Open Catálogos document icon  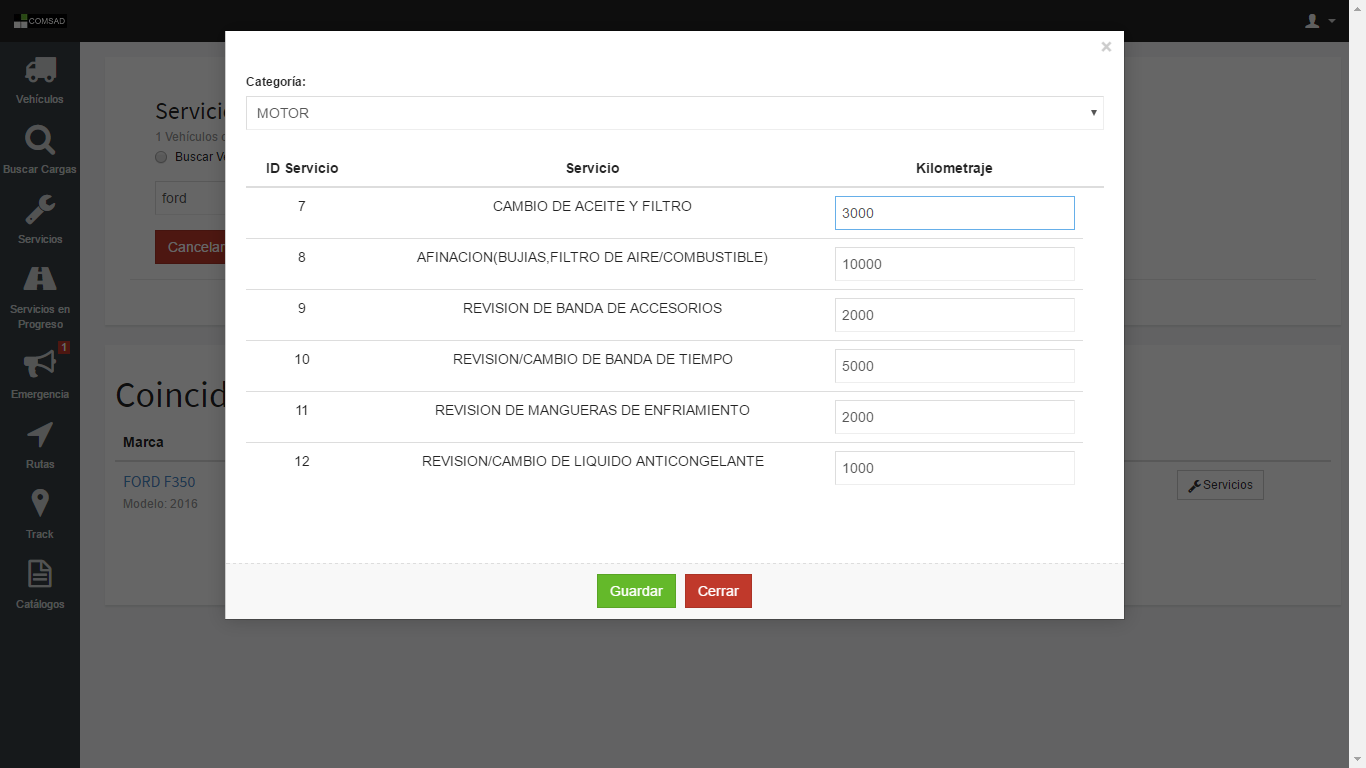pyautogui.click(x=40, y=574)
